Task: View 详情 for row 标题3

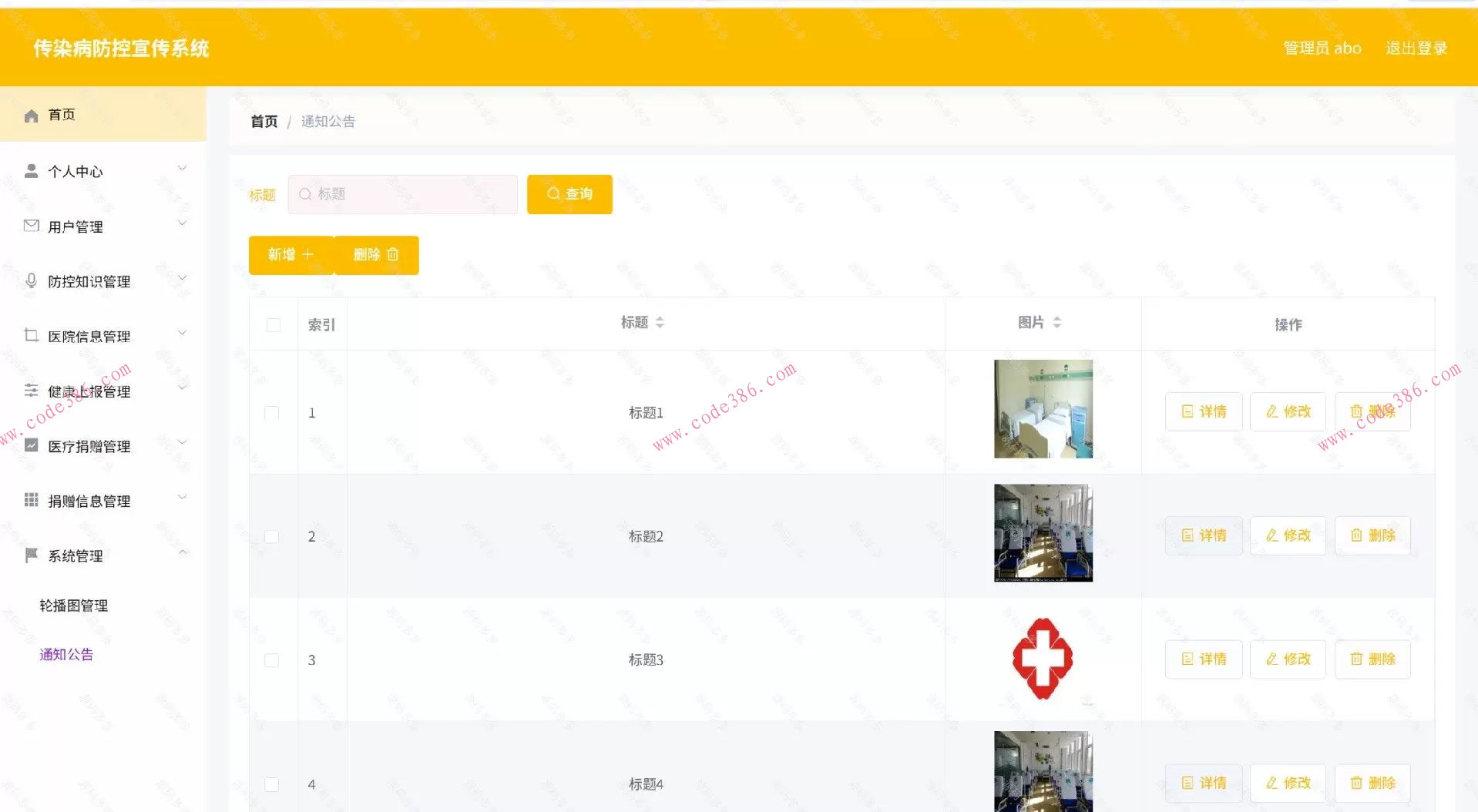Action: pyautogui.click(x=1204, y=659)
